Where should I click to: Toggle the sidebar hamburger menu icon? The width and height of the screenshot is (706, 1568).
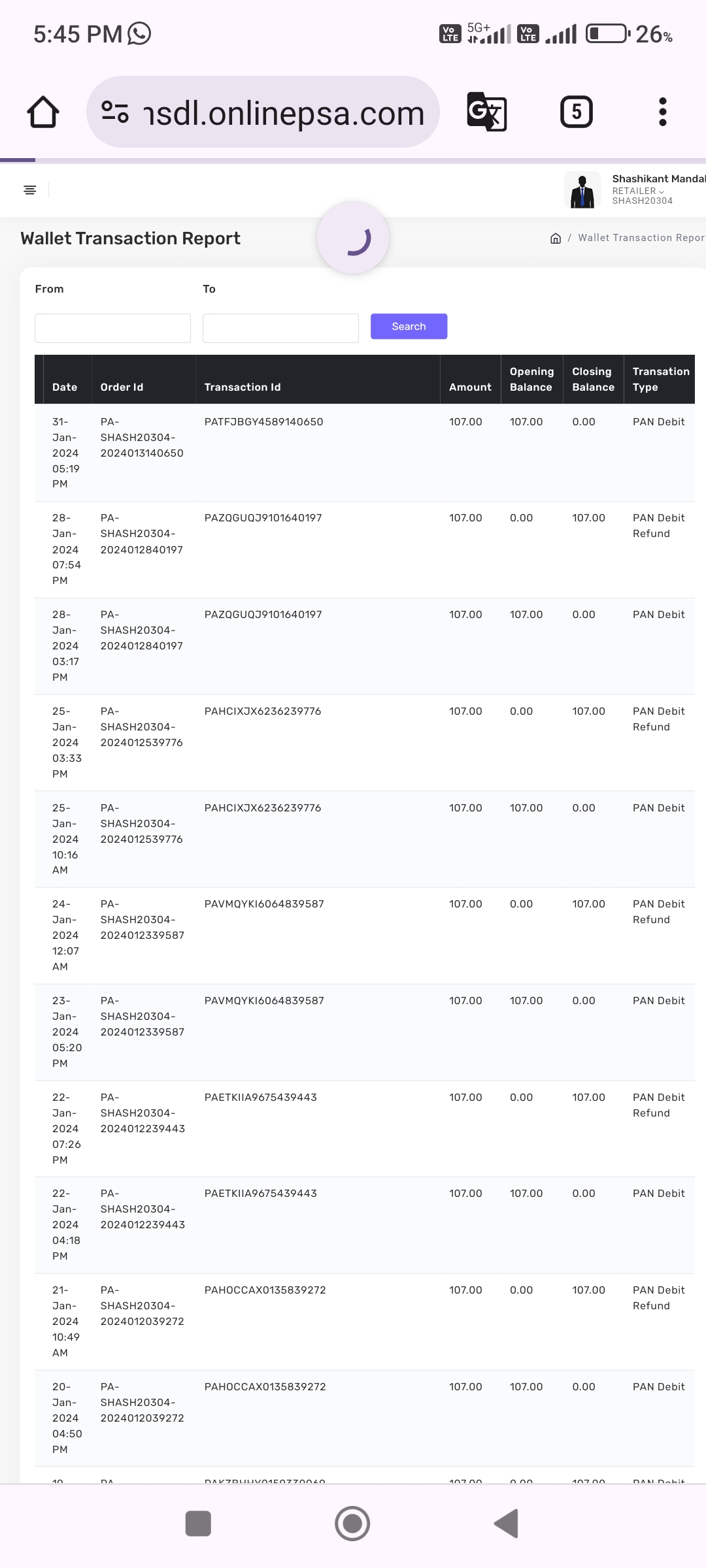coord(30,190)
